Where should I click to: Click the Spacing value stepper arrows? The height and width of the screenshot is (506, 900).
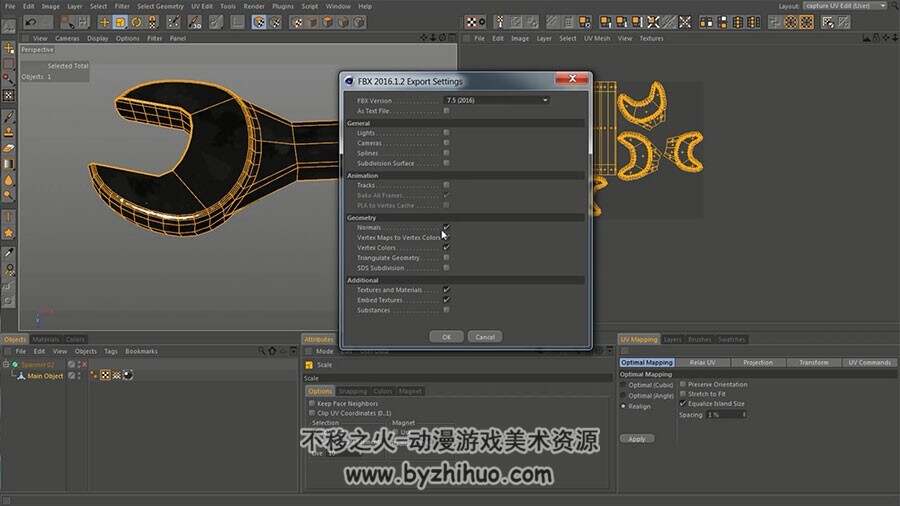click(x=744, y=415)
